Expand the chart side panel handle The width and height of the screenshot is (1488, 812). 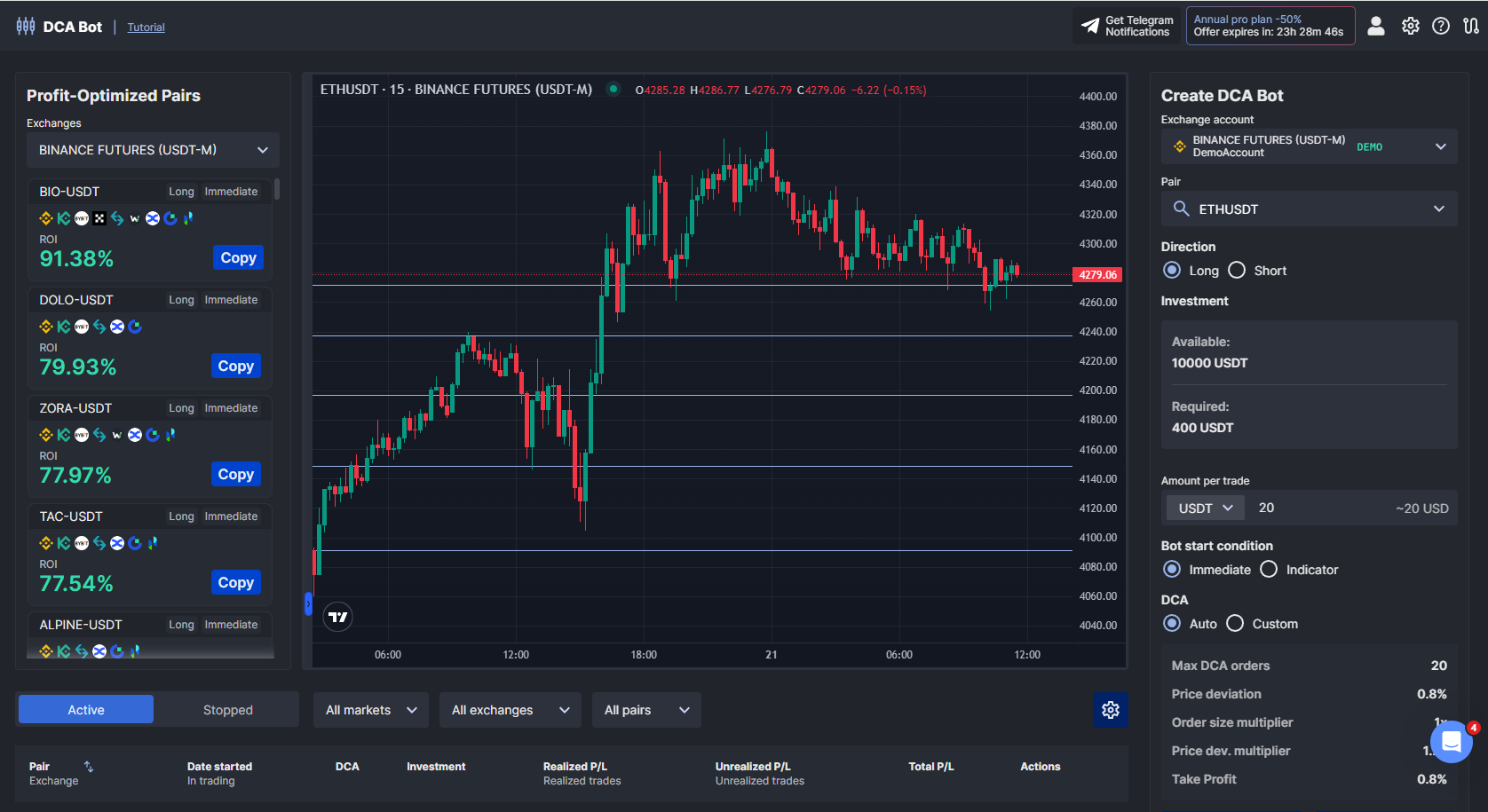pyautogui.click(x=308, y=604)
